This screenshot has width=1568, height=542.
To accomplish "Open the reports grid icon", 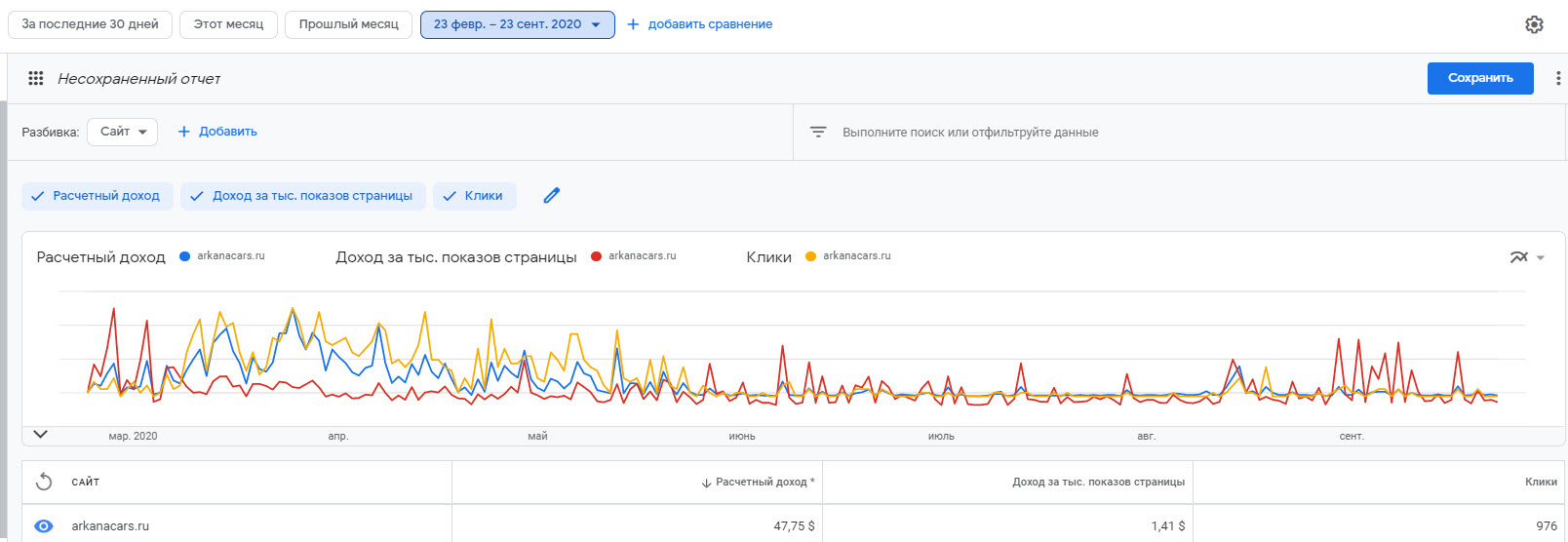I will pyautogui.click(x=36, y=78).
